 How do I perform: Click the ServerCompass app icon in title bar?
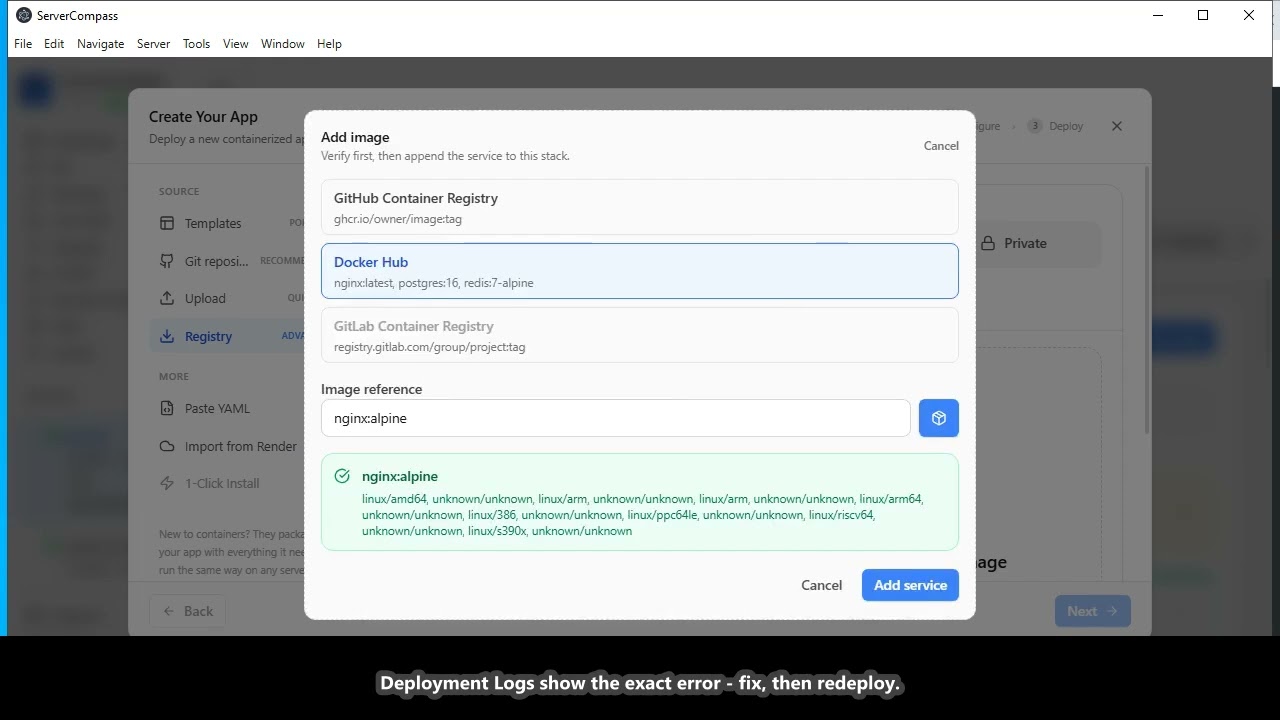24,15
